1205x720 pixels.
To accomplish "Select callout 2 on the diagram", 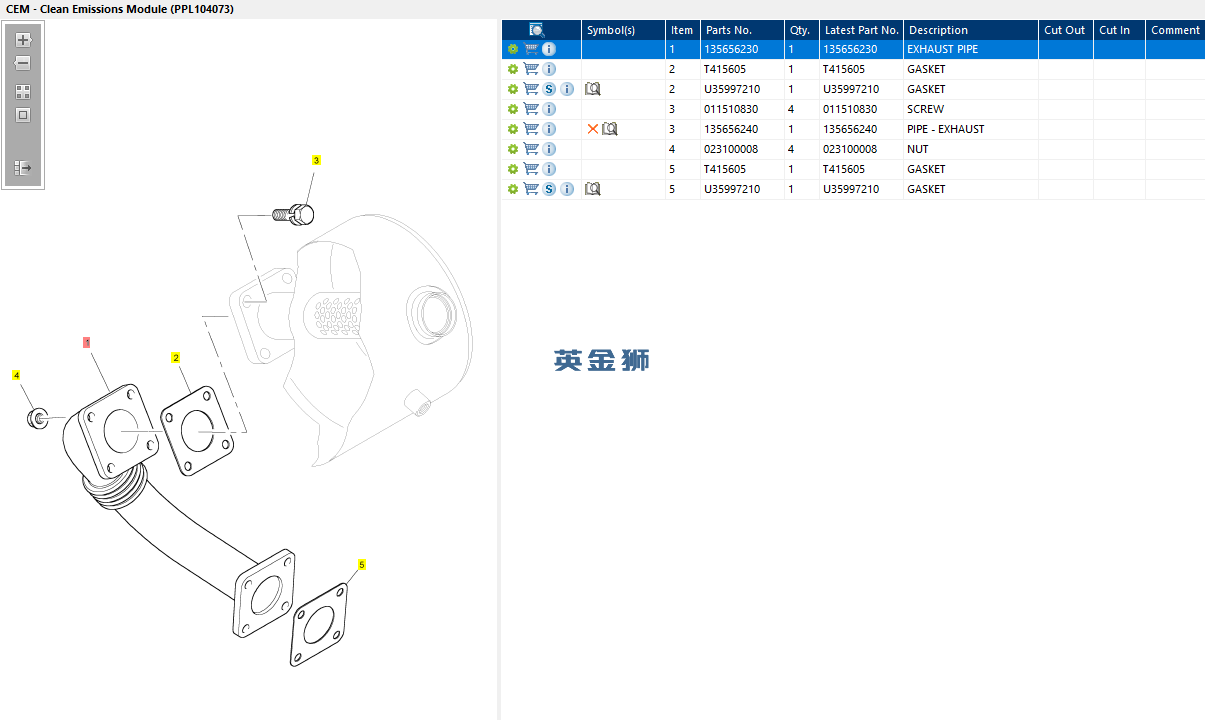I will 176,357.
